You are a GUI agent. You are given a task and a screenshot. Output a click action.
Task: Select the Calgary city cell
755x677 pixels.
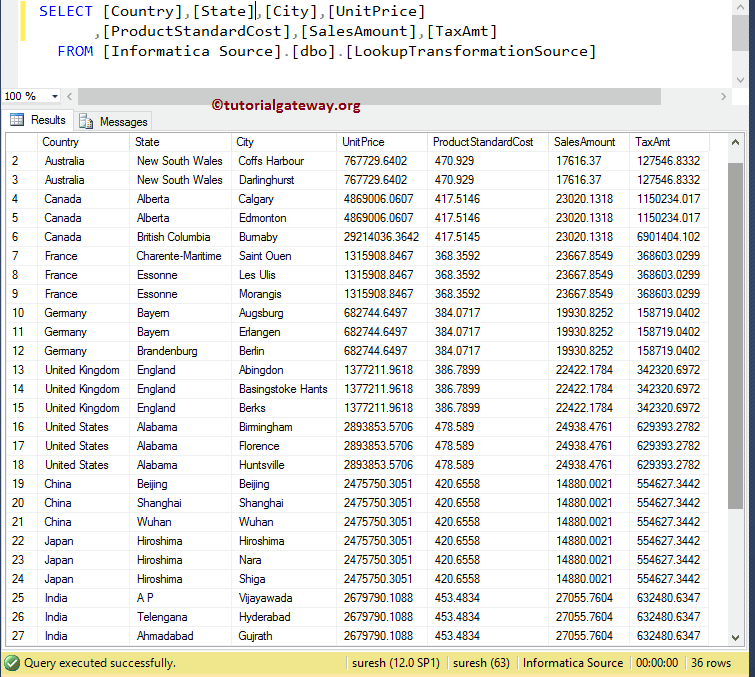[255, 199]
